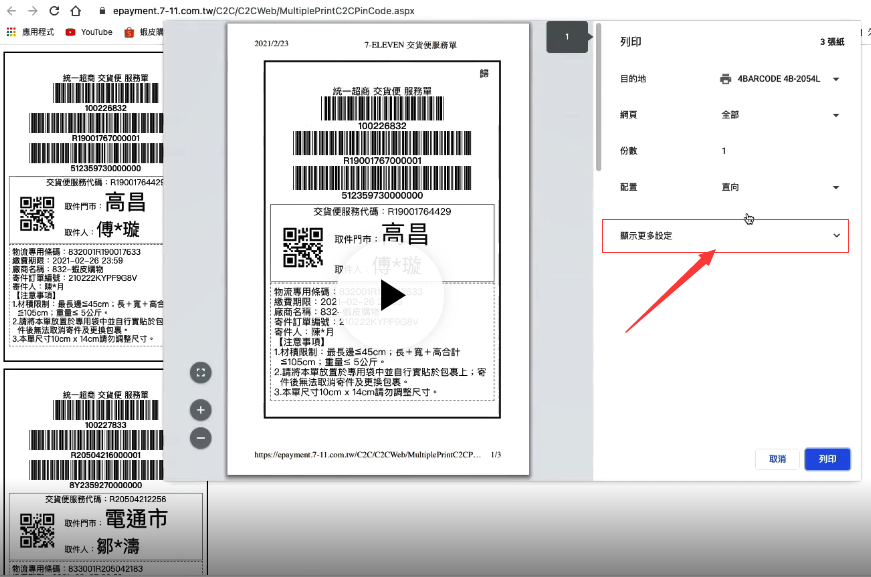The width and height of the screenshot is (871, 577).
Task: Zoom in print preview plus button
Action: point(201,410)
